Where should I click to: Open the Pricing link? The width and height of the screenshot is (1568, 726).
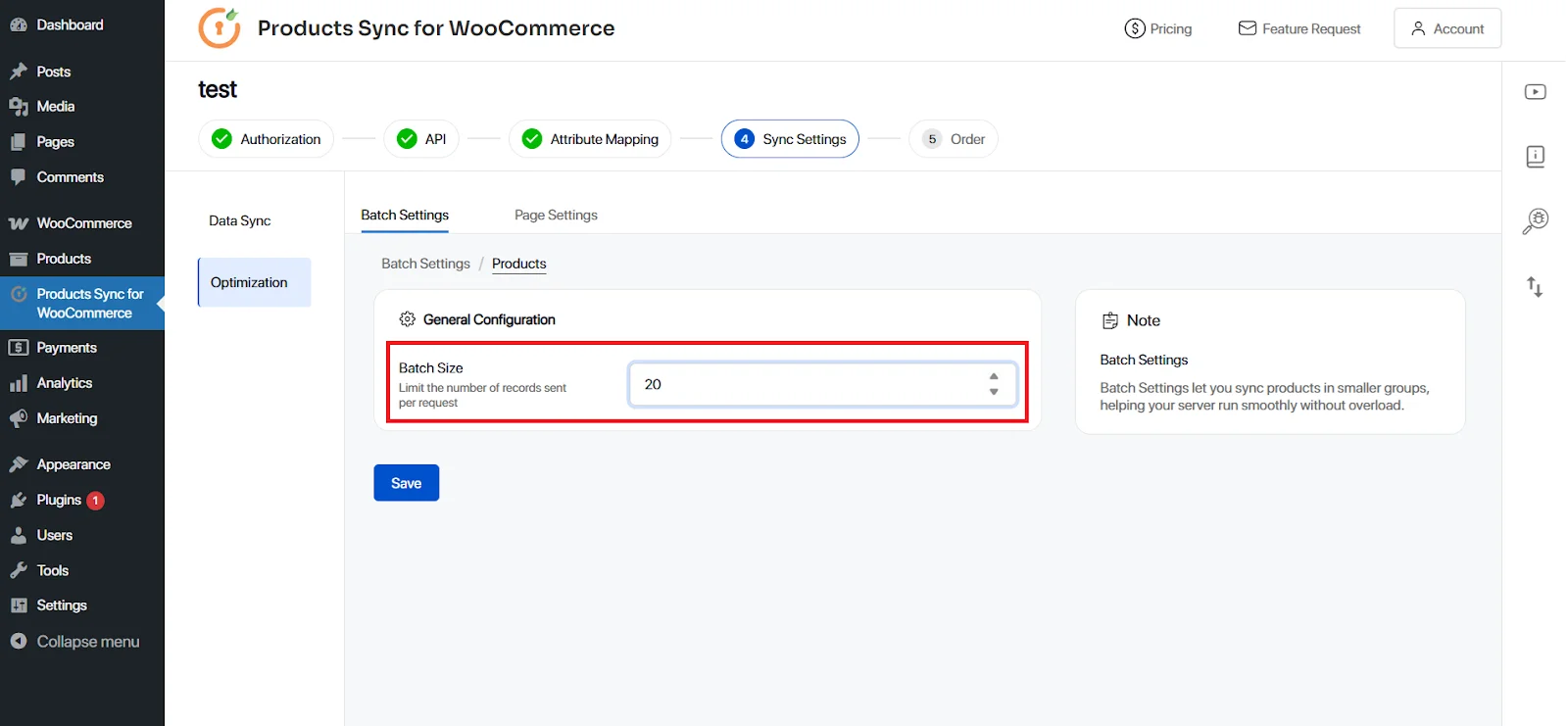point(1158,28)
